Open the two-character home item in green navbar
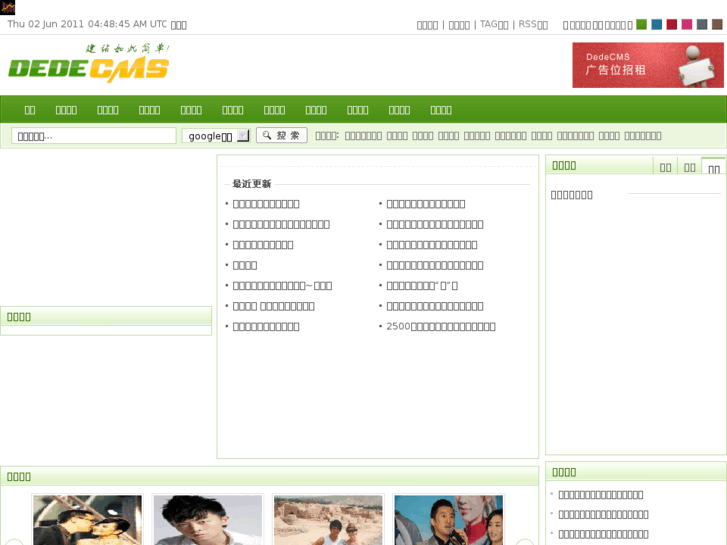Image resolution: width=727 pixels, height=545 pixels. 30,110
